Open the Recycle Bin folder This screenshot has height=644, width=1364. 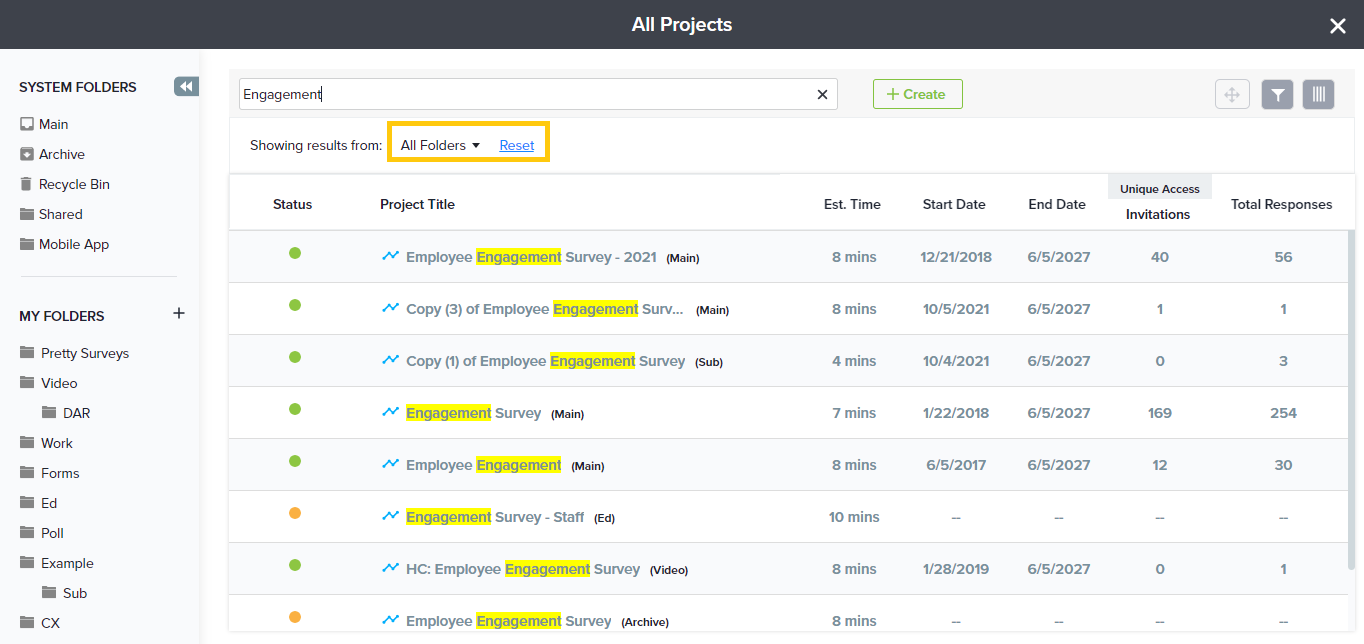(x=74, y=184)
